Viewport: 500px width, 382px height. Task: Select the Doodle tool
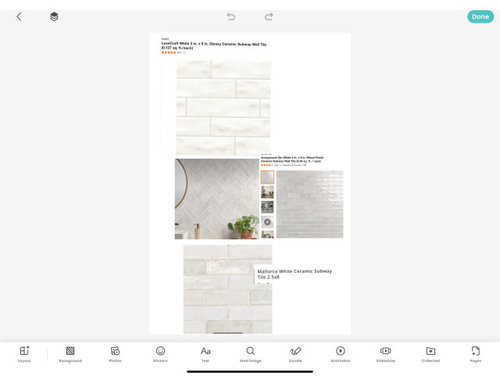(295, 354)
